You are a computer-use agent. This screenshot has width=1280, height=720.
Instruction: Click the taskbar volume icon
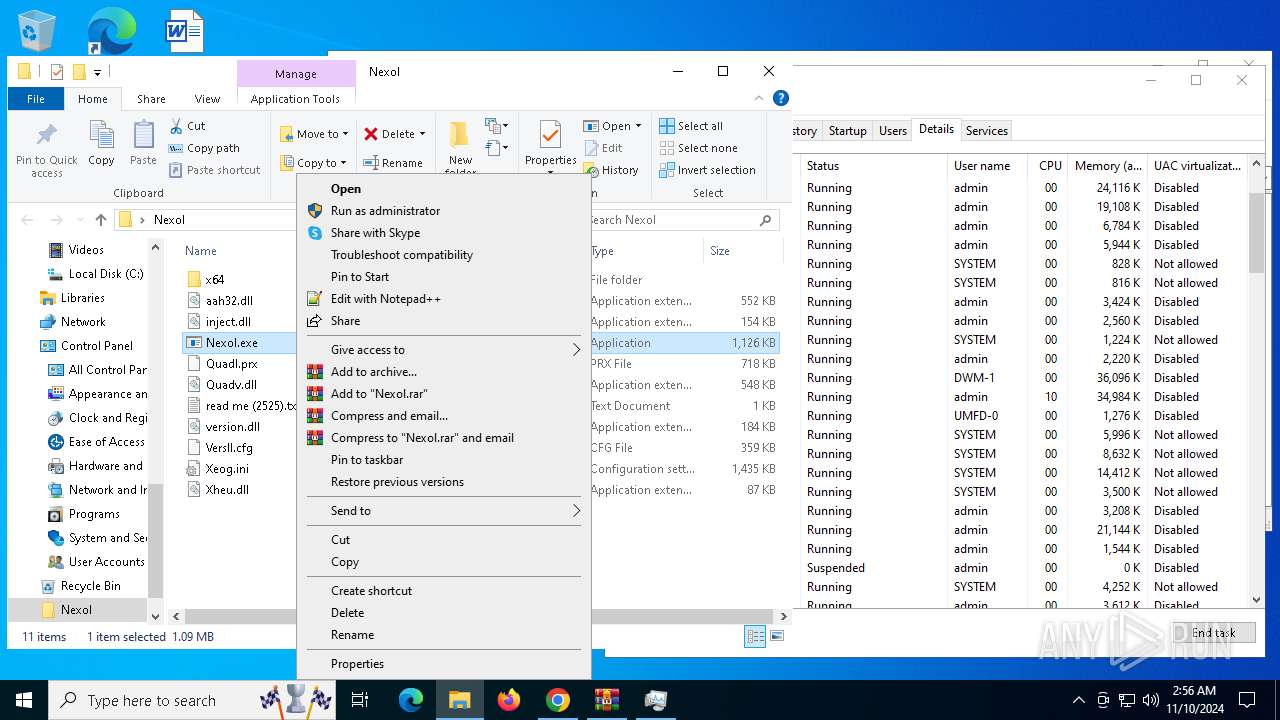(x=1150, y=700)
